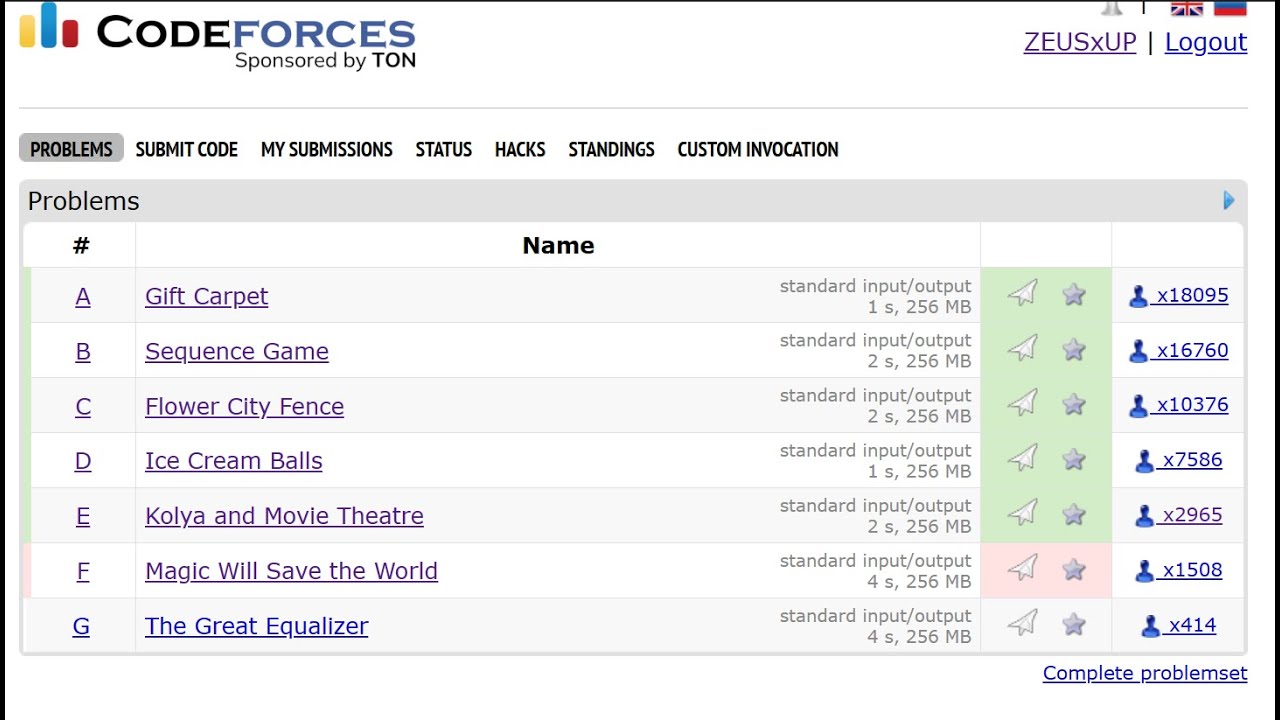Image resolution: width=1280 pixels, height=720 pixels.
Task: Open Custom Invocation tab
Action: coord(758,149)
